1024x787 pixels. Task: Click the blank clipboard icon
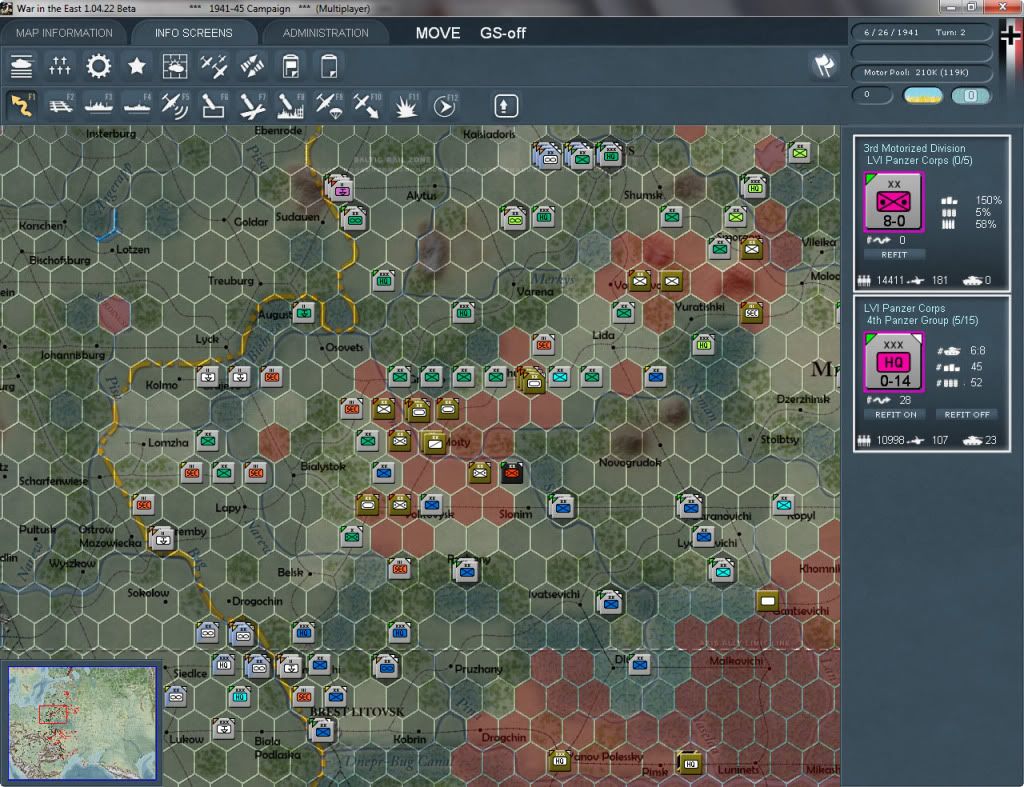(x=329, y=66)
